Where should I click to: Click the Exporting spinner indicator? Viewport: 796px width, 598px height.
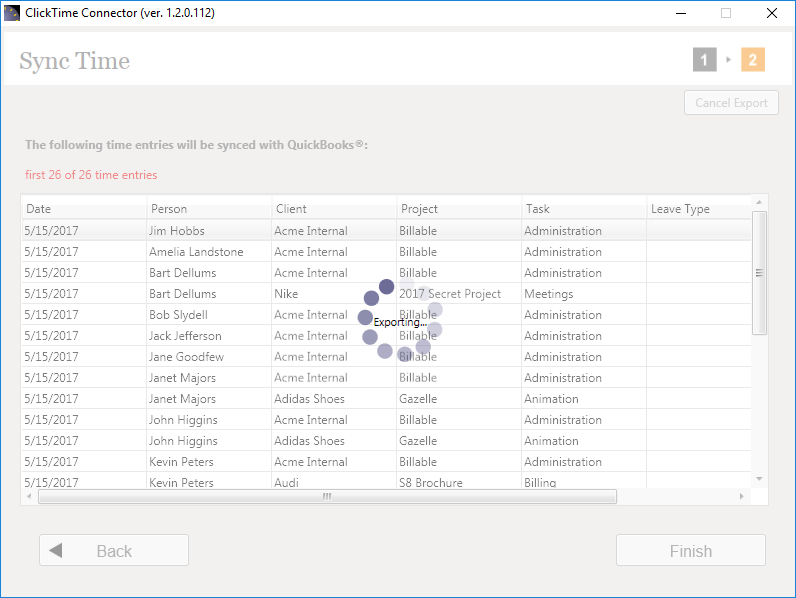(x=400, y=320)
